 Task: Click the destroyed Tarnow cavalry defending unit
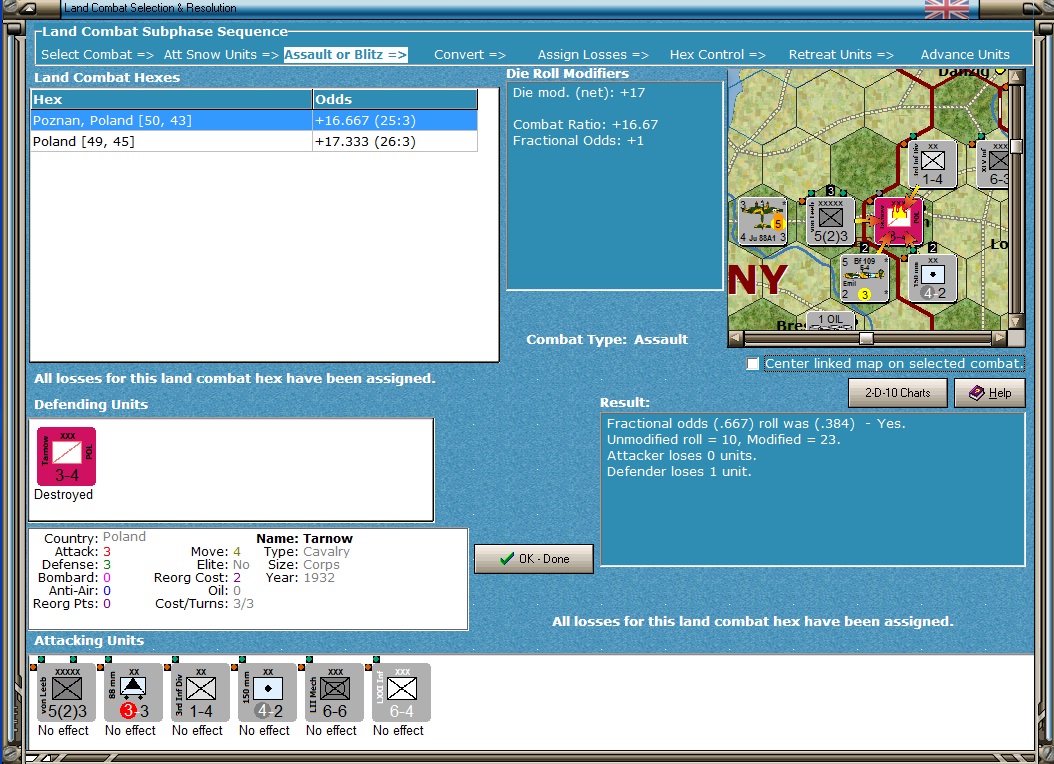tap(67, 456)
